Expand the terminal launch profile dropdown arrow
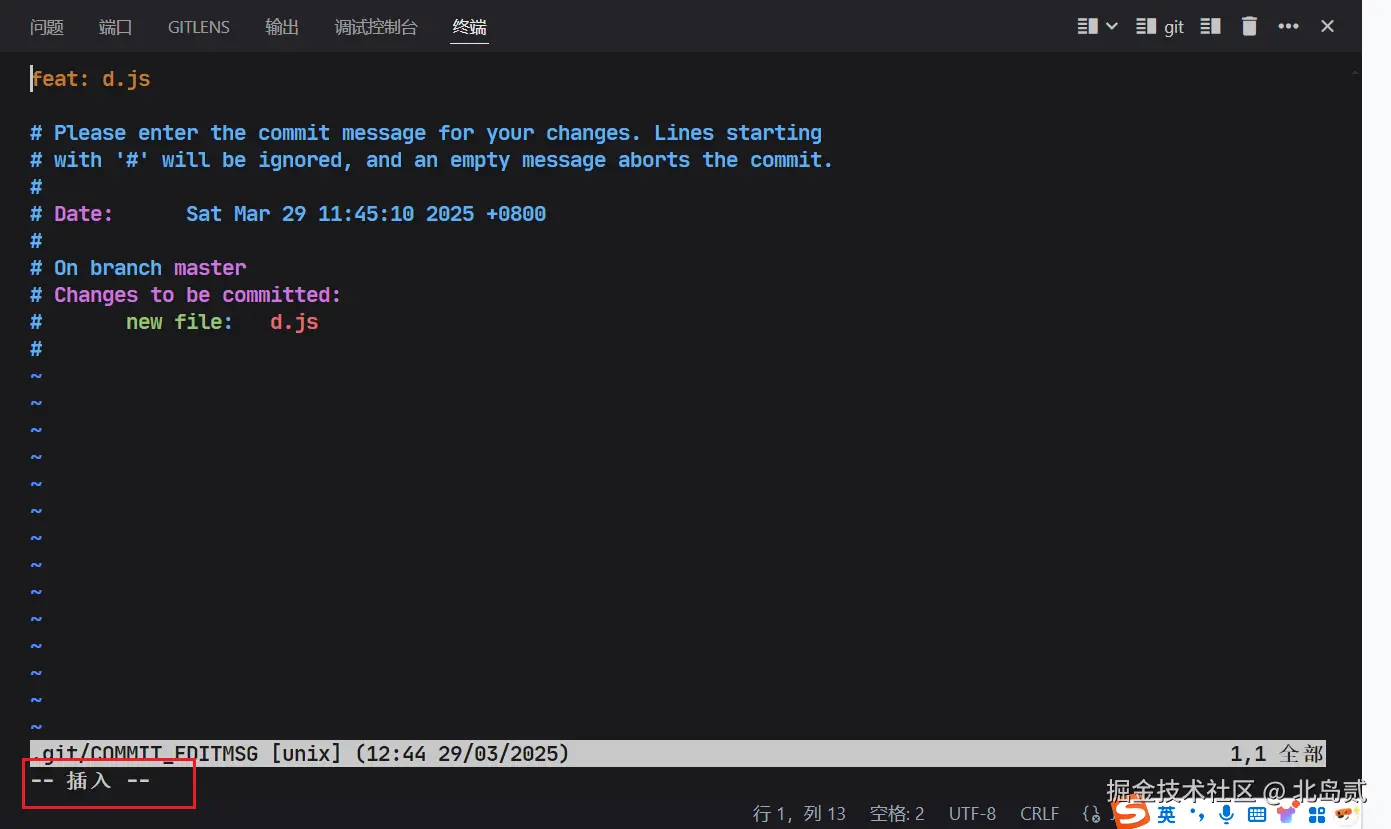This screenshot has width=1391, height=829. click(1112, 27)
